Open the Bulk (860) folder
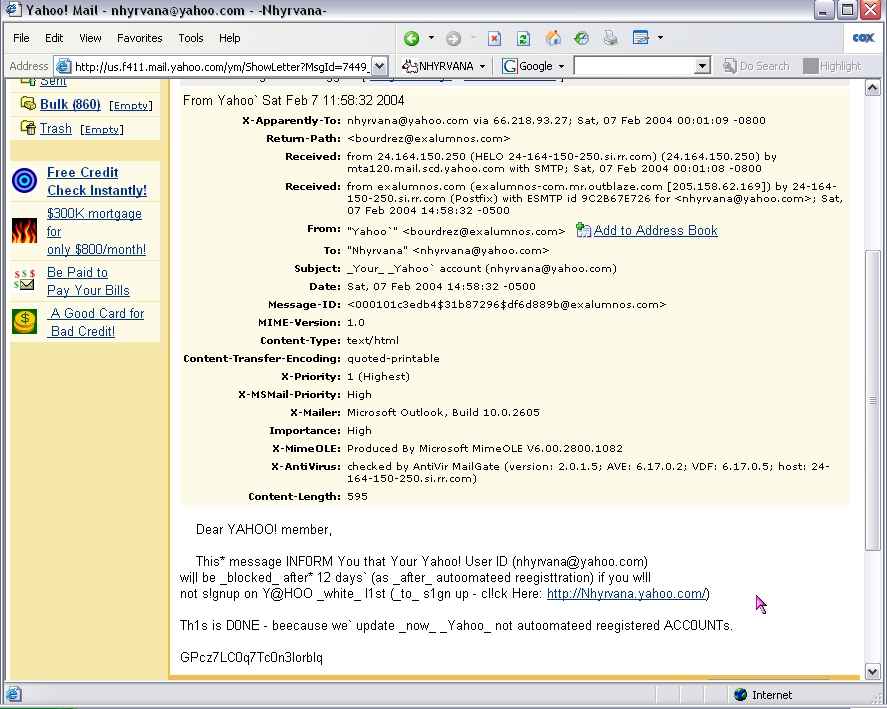This screenshot has height=709, width=887. (x=70, y=104)
